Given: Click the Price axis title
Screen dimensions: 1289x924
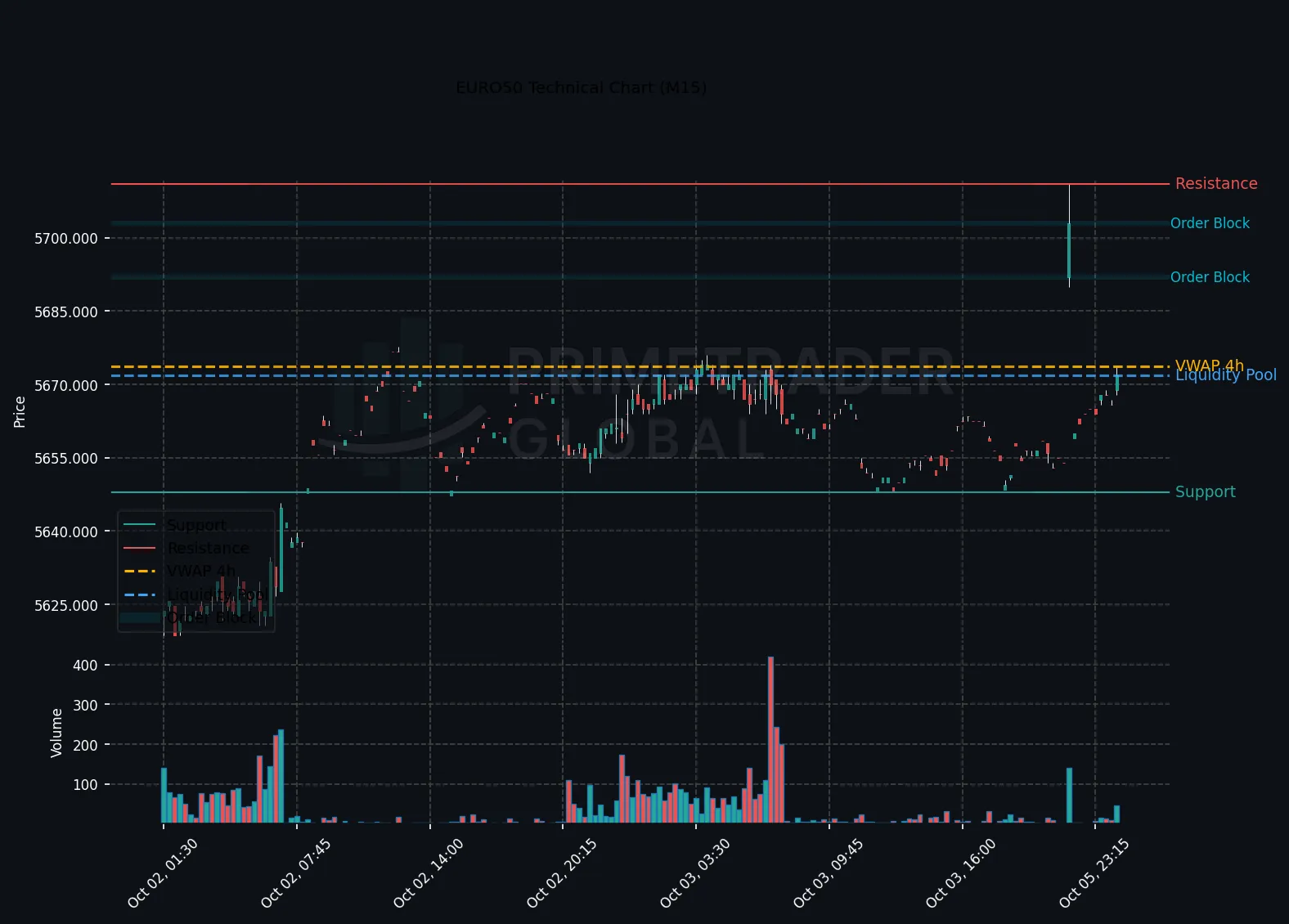Looking at the screenshot, I should pyautogui.click(x=20, y=412).
